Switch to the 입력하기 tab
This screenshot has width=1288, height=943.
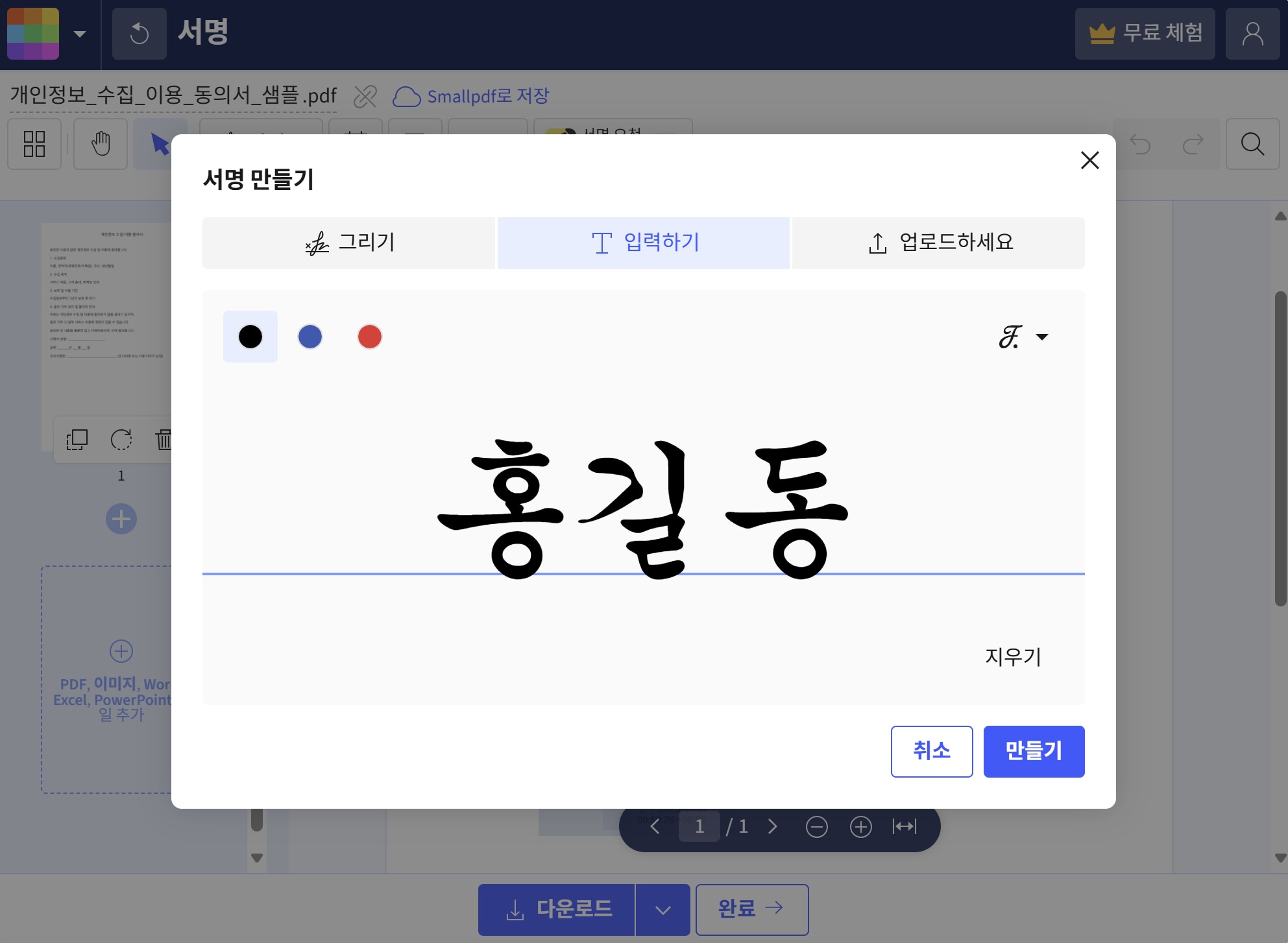[x=644, y=243]
